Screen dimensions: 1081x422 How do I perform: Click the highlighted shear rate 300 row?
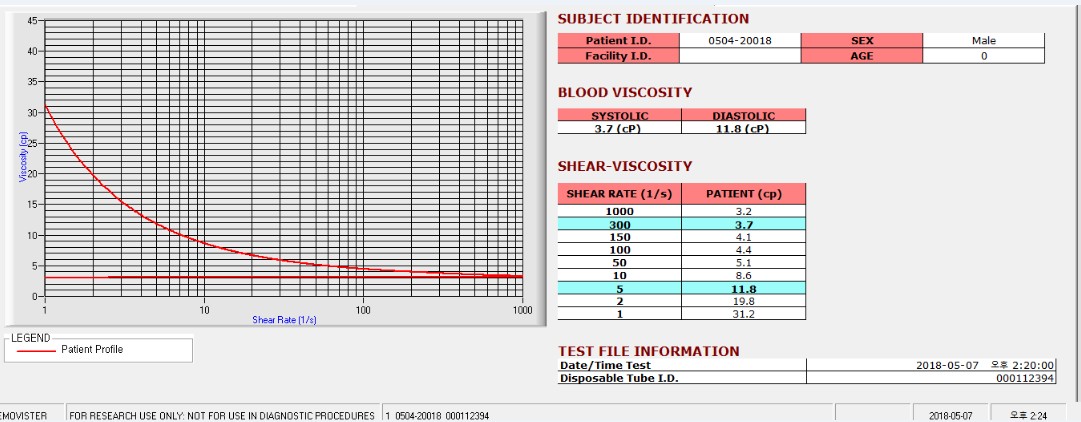coord(681,224)
